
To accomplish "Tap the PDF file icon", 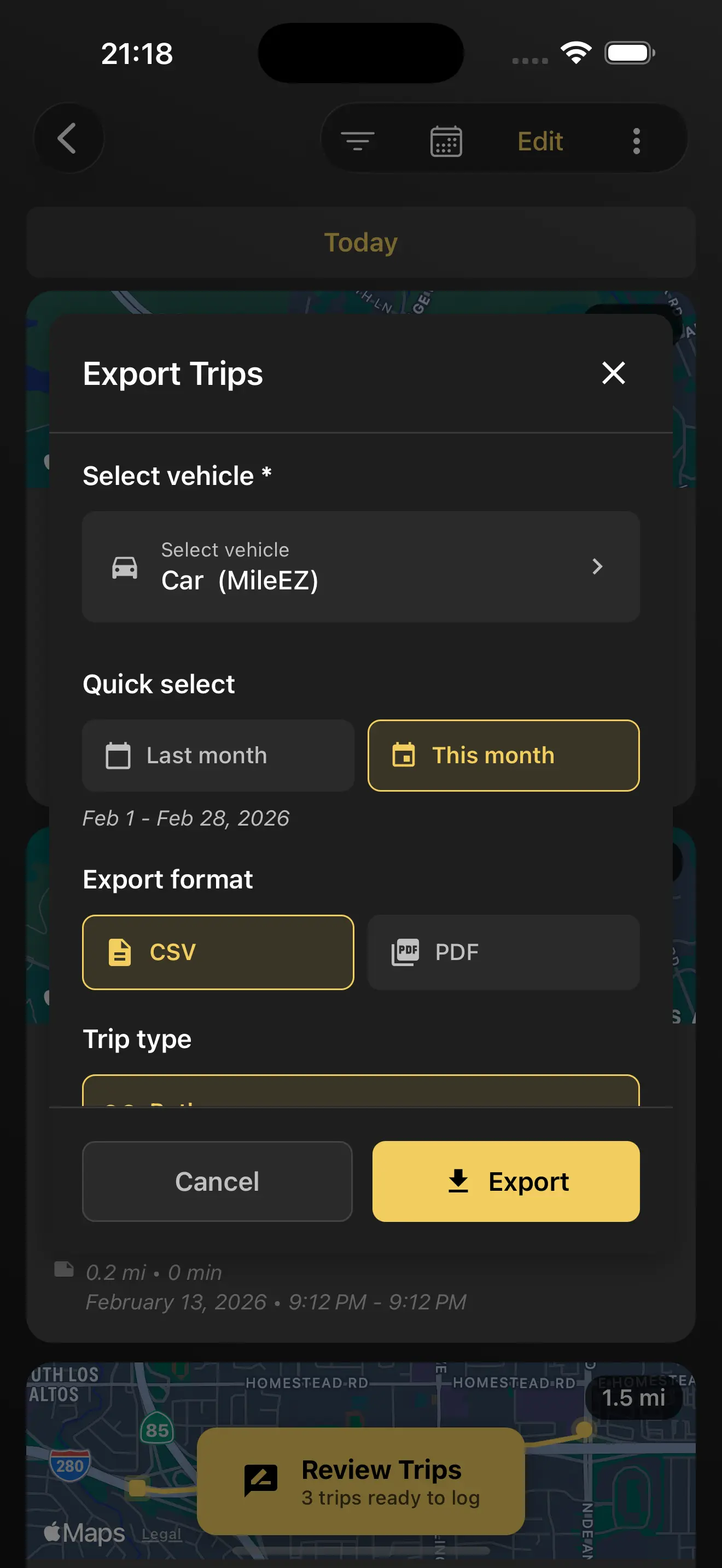I will tap(405, 952).
